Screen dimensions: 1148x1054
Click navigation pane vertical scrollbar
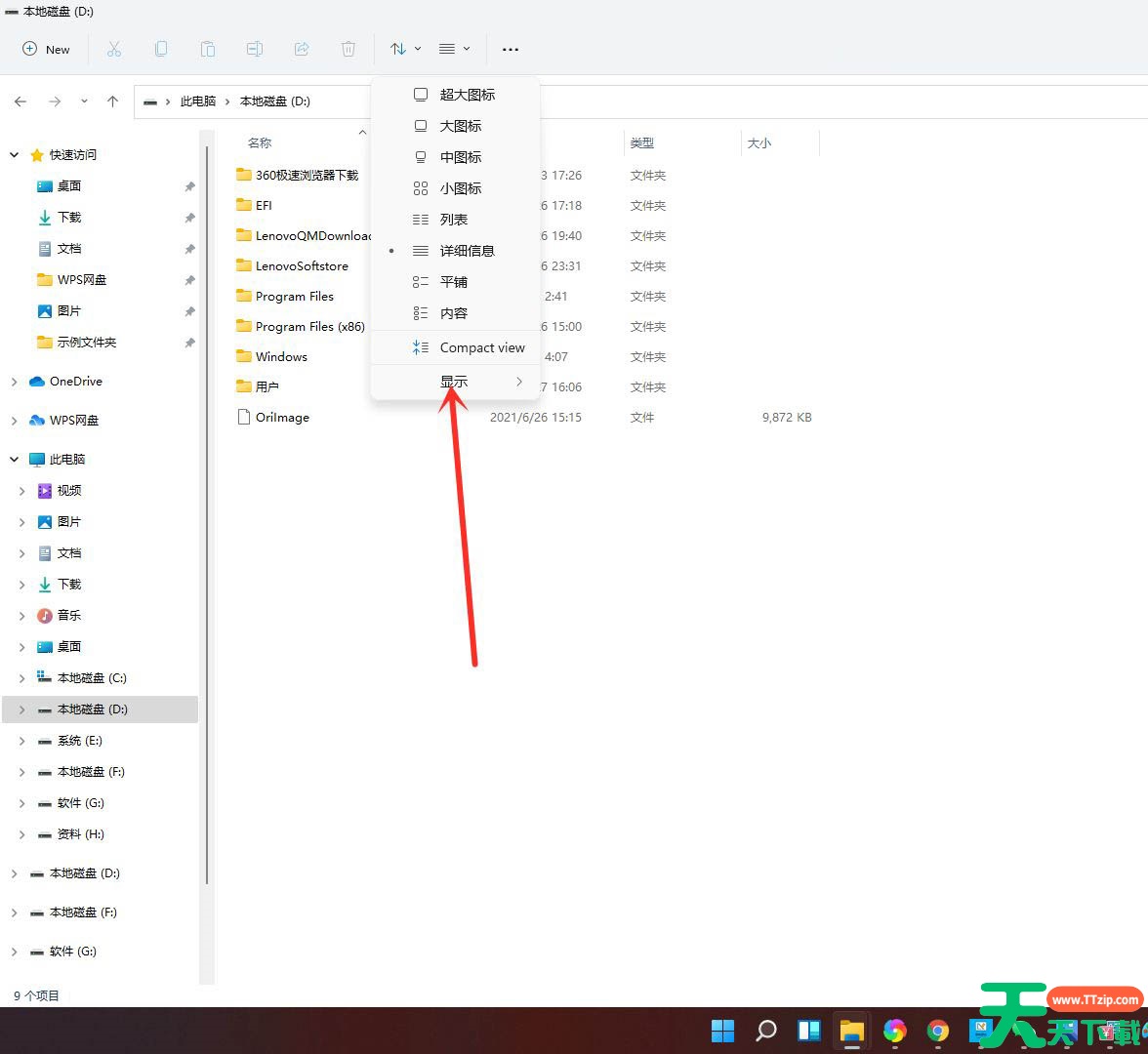point(207,514)
